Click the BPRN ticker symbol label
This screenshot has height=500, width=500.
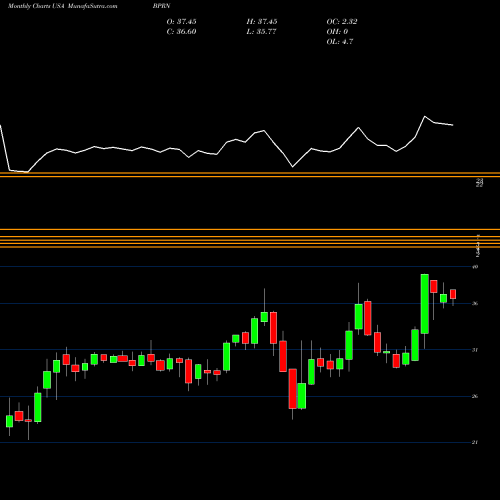pos(162,6)
